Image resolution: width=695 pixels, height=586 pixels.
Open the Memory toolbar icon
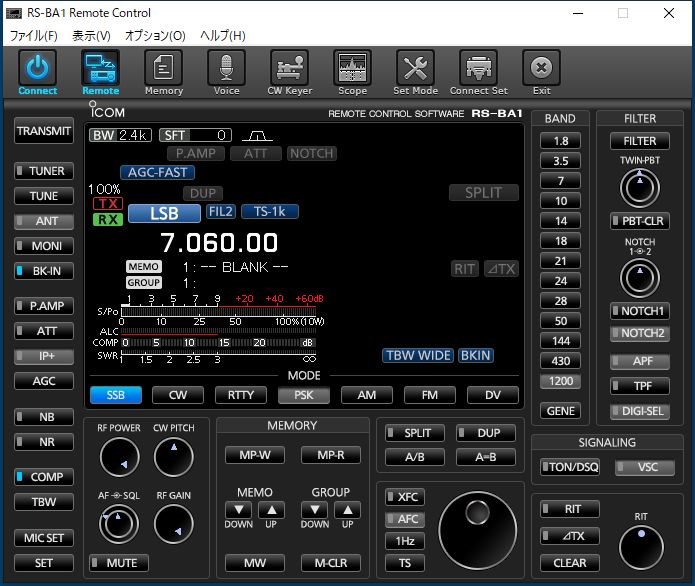(x=164, y=68)
